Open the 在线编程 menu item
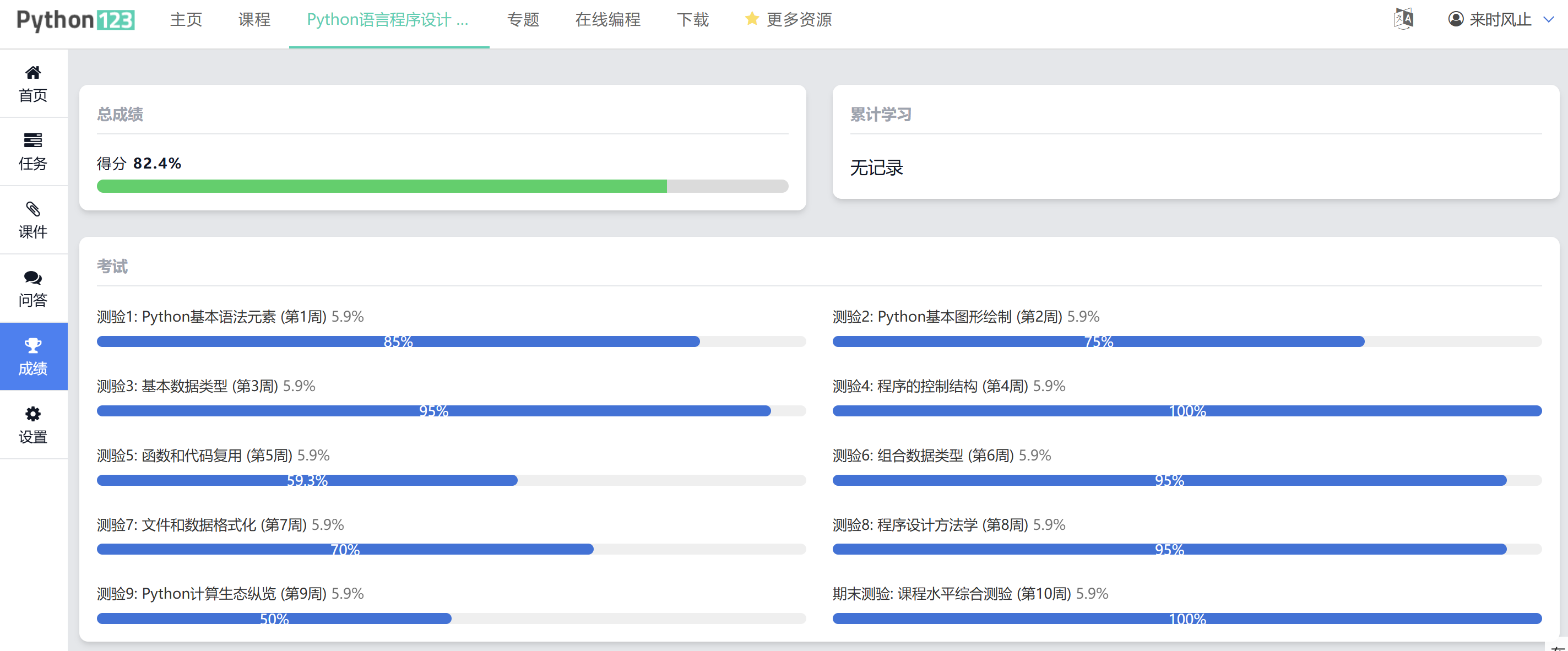Viewport: 1568px width, 651px height. 607,19
